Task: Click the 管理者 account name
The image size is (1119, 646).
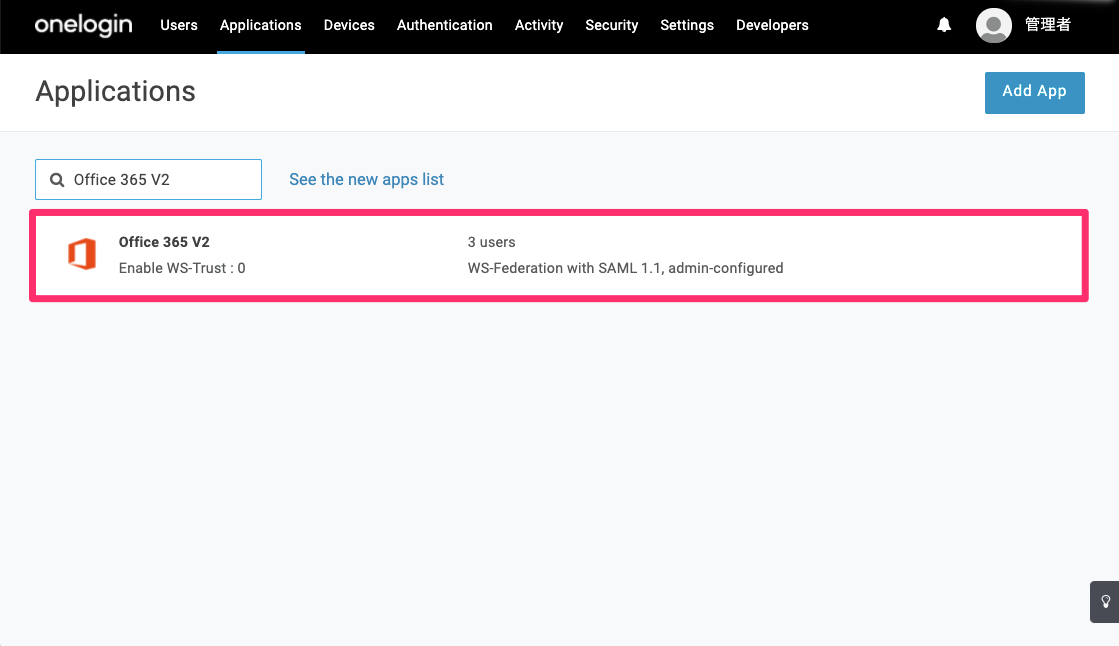Action: 1048,25
